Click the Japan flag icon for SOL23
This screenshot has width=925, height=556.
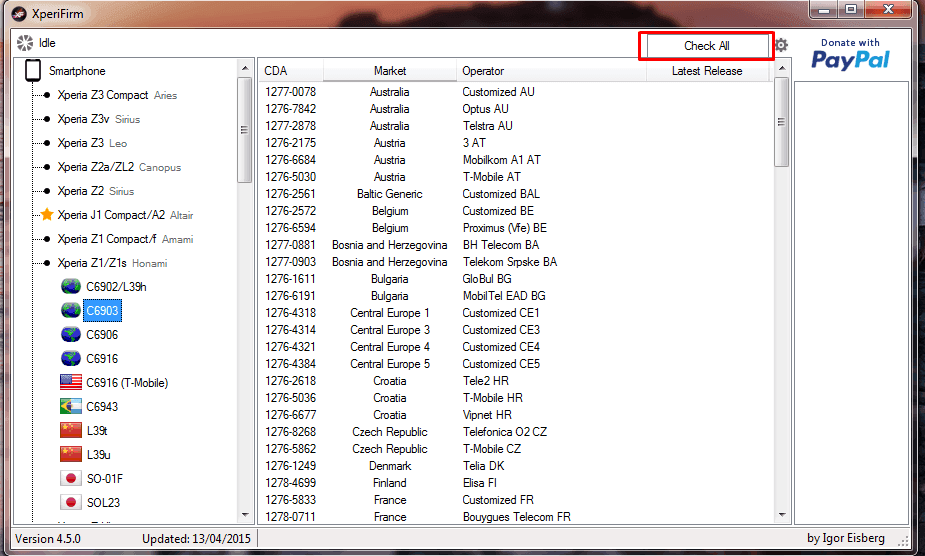point(71,502)
